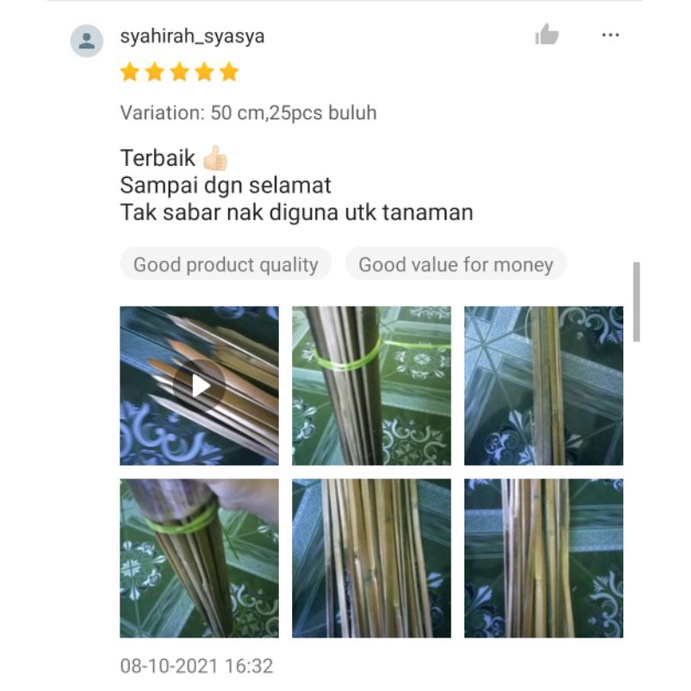The image size is (691, 691).
Task: Select the Good product quality tag
Action: coord(226,264)
